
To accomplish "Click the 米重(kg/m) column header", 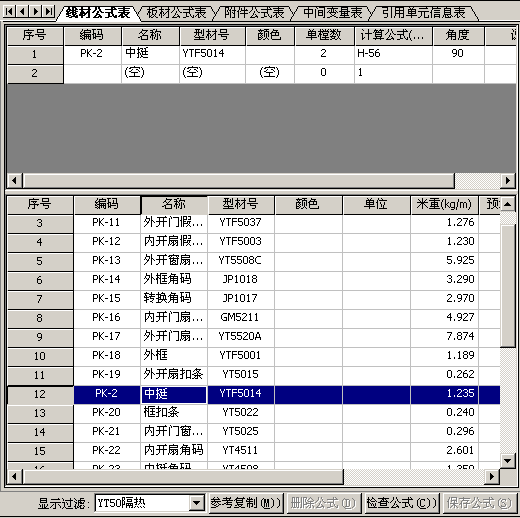I will (x=444, y=204).
